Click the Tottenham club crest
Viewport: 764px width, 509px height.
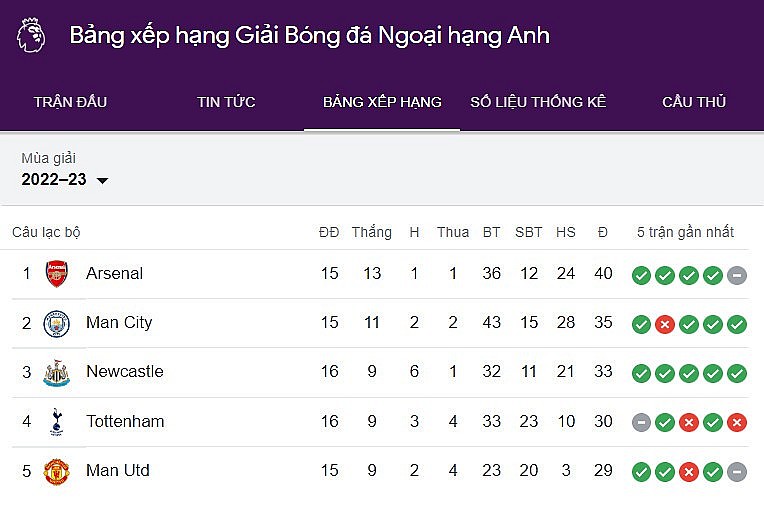click(x=57, y=421)
